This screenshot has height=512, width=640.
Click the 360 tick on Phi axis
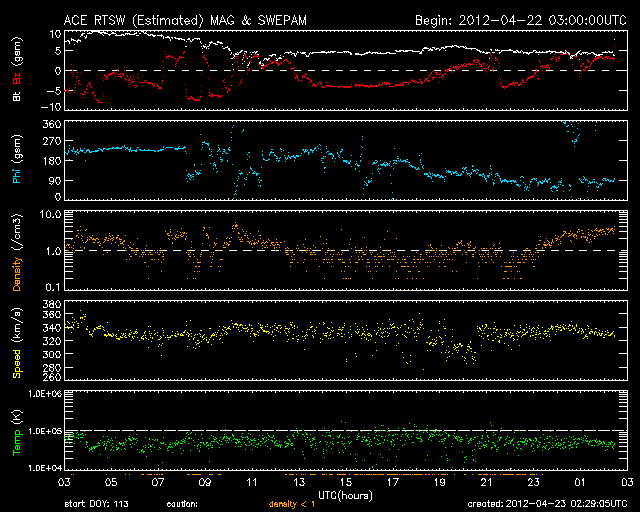point(52,124)
